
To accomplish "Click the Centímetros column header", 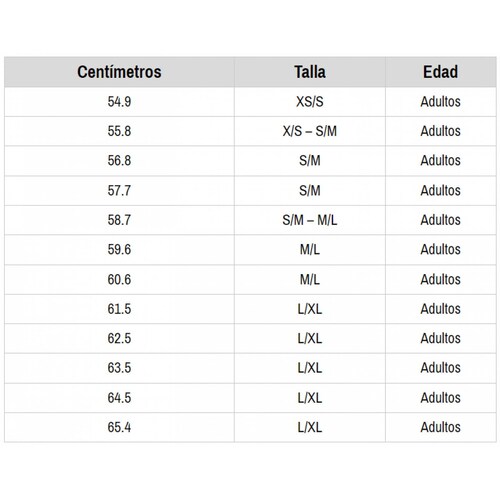I will (119, 72).
